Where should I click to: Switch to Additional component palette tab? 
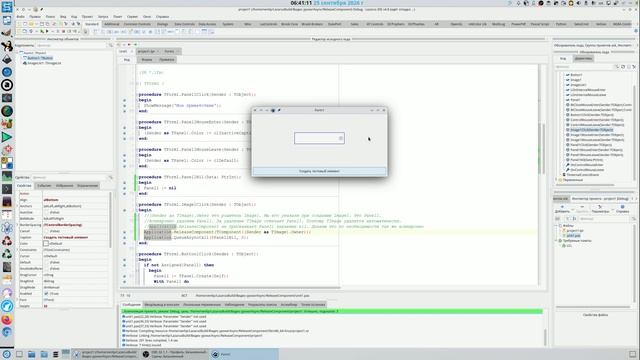111,24
